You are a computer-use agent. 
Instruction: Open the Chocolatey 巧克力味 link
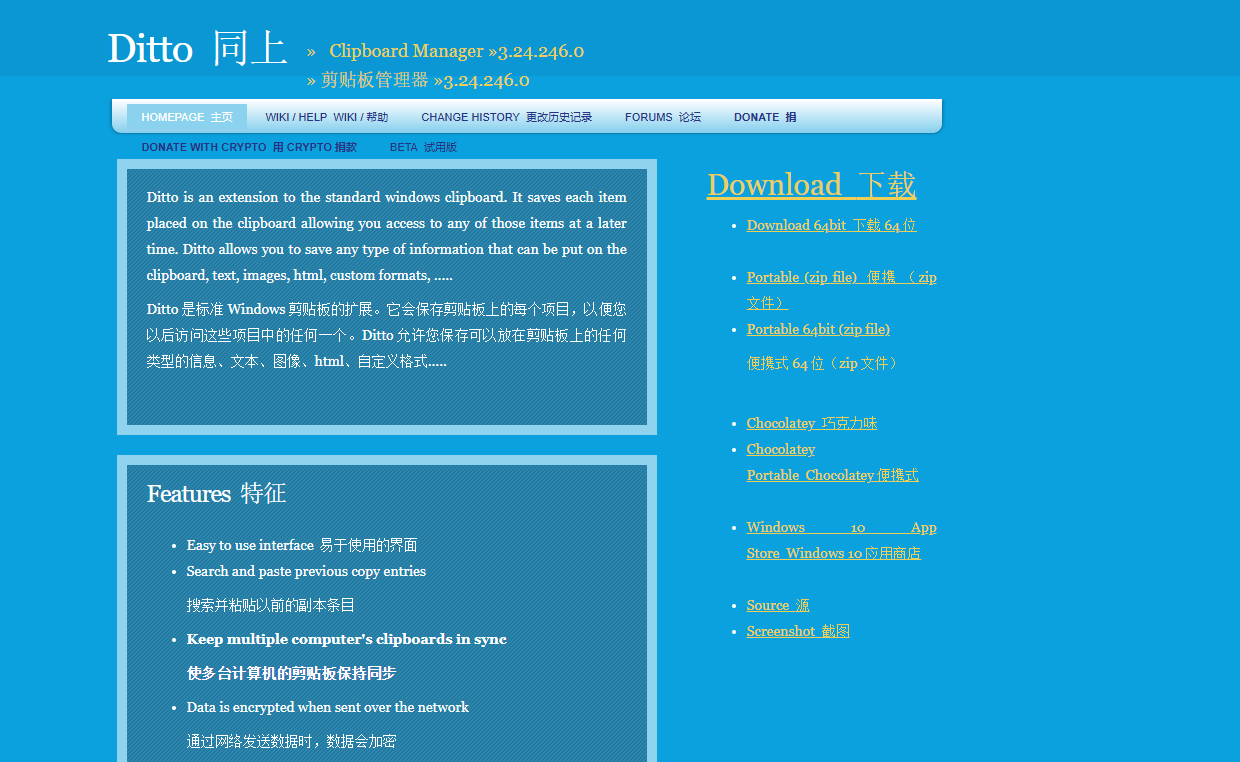point(812,423)
